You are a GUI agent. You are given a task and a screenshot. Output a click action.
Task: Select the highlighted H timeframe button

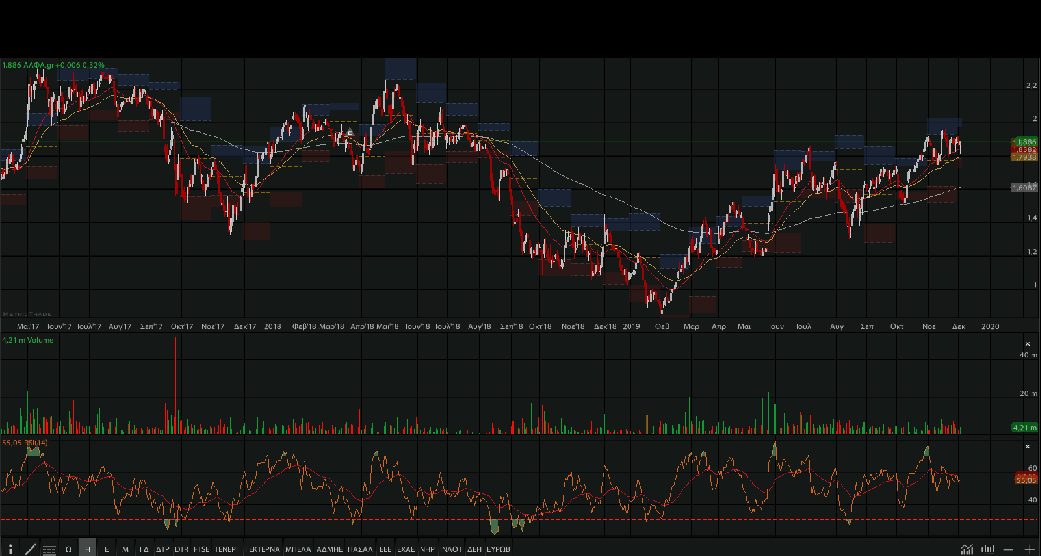[x=88, y=549]
